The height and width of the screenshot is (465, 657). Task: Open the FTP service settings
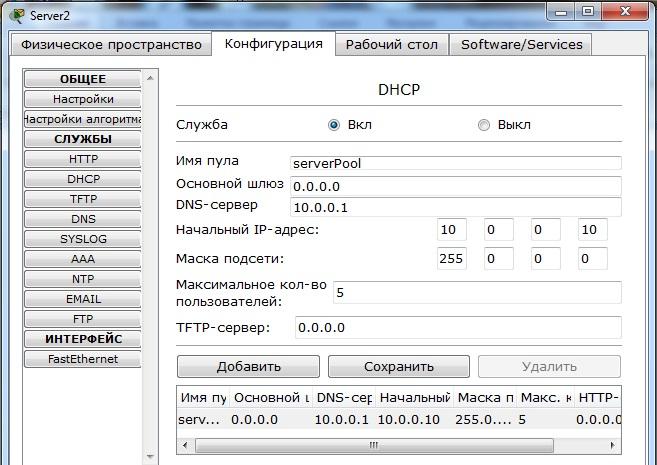[x=83, y=319]
